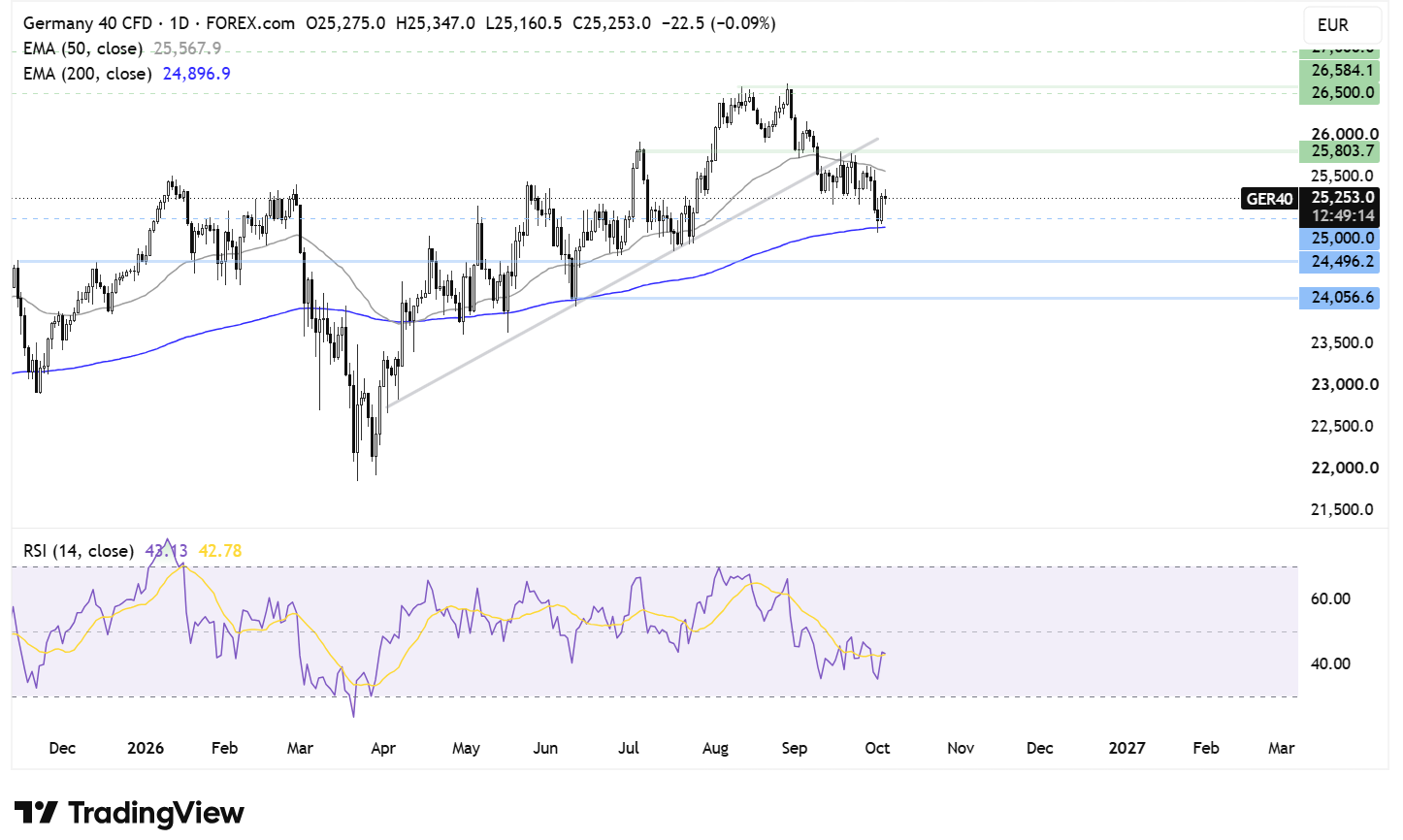The height and width of the screenshot is (840, 1403).
Task: Click the RSI (14, close) indicator label
Action: click(79, 551)
